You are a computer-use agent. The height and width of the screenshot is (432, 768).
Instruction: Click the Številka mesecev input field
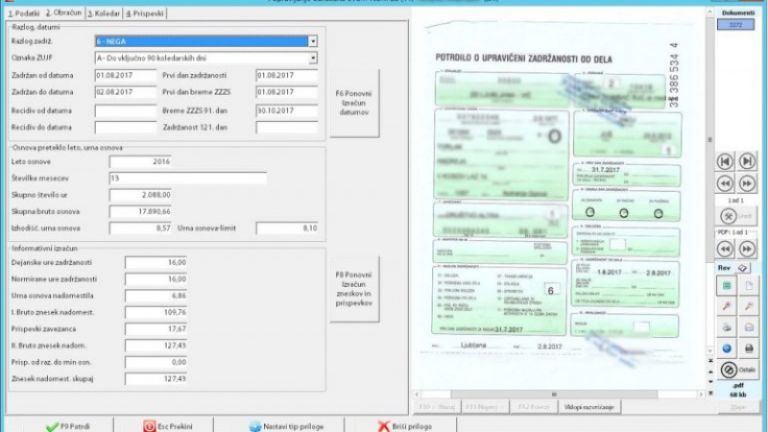click(x=186, y=178)
